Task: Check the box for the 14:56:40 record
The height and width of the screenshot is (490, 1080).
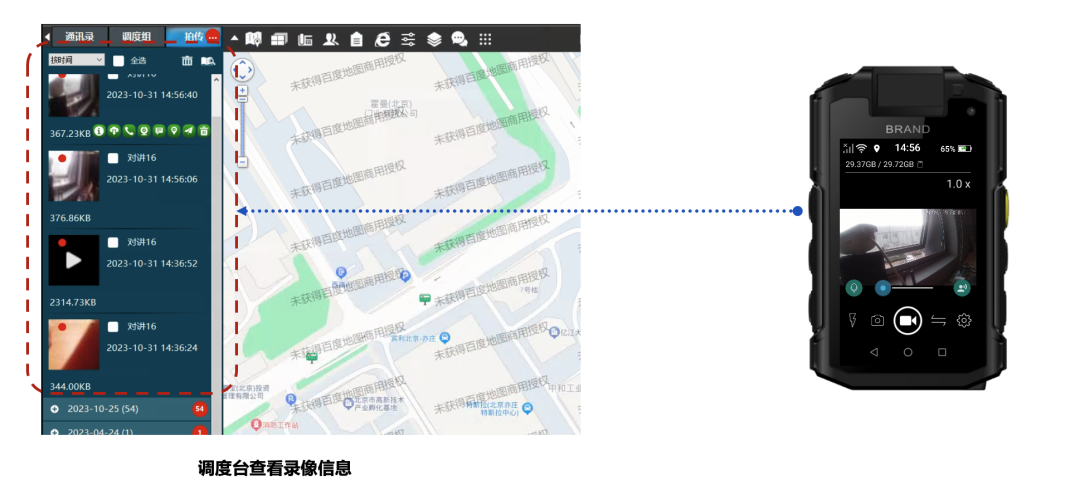Action: point(113,75)
